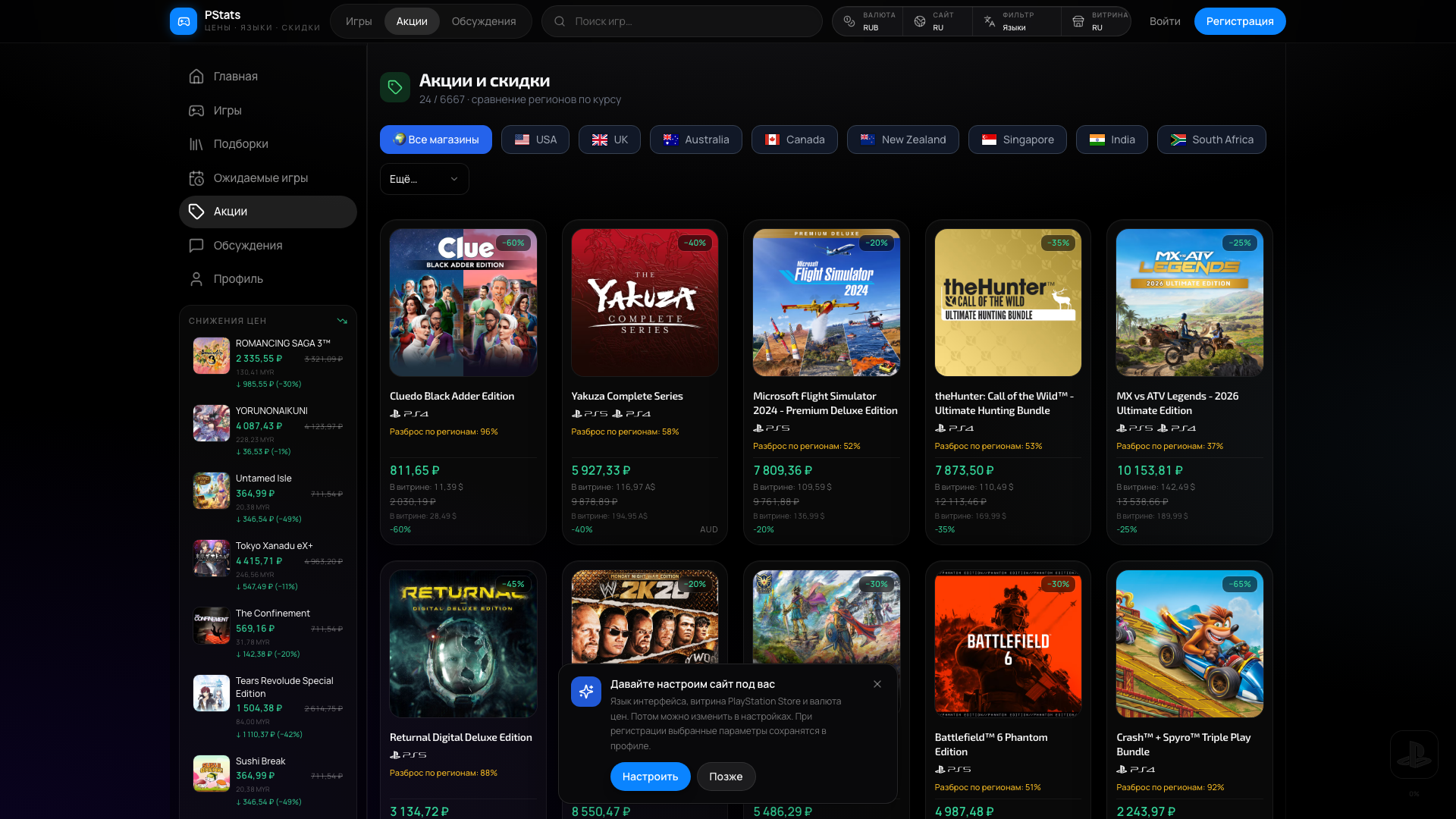Open Yakuza Complete Series cover

tap(645, 303)
